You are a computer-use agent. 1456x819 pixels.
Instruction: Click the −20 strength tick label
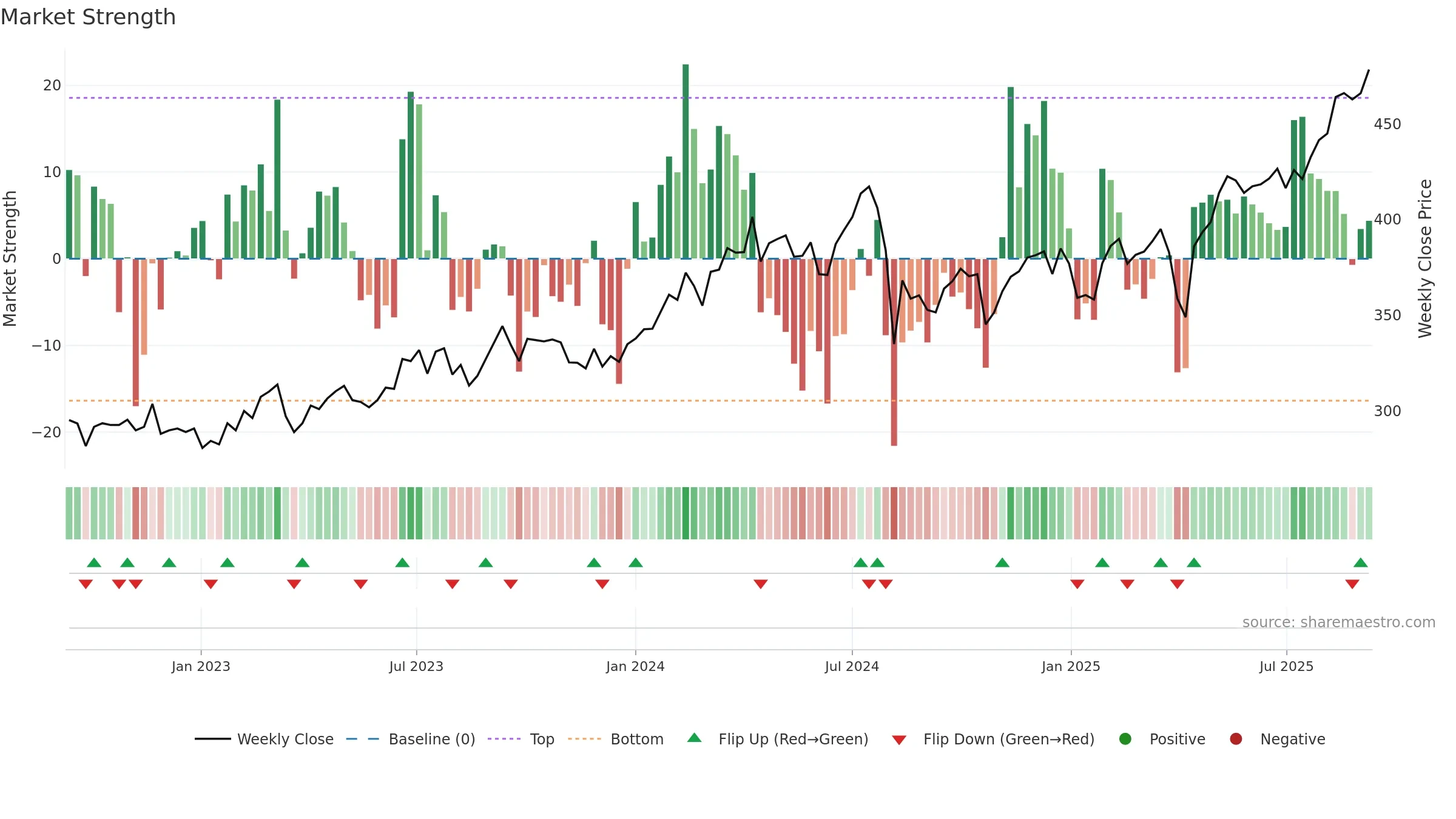(47, 432)
